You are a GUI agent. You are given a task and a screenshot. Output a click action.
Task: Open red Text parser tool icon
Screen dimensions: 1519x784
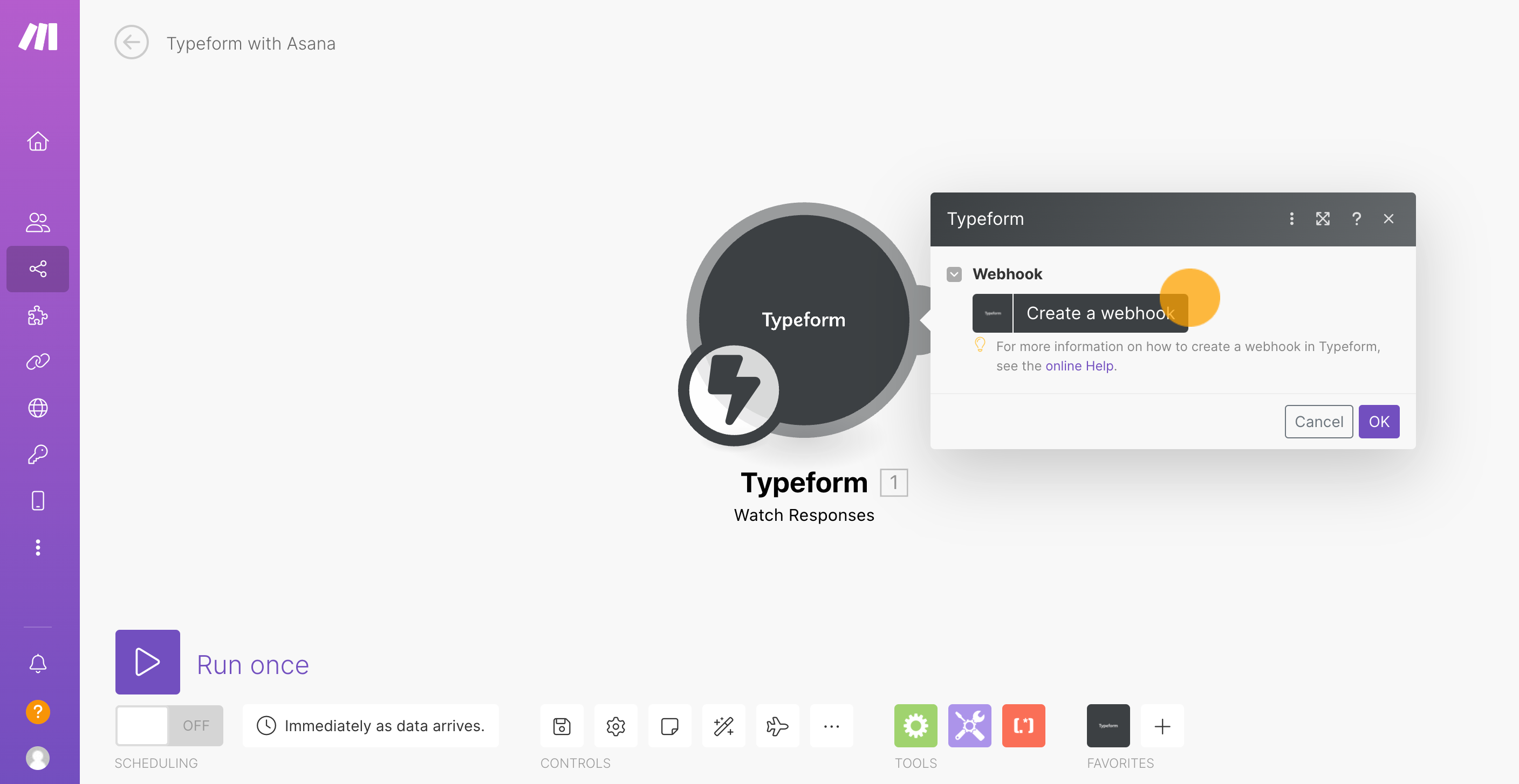pos(1024,726)
